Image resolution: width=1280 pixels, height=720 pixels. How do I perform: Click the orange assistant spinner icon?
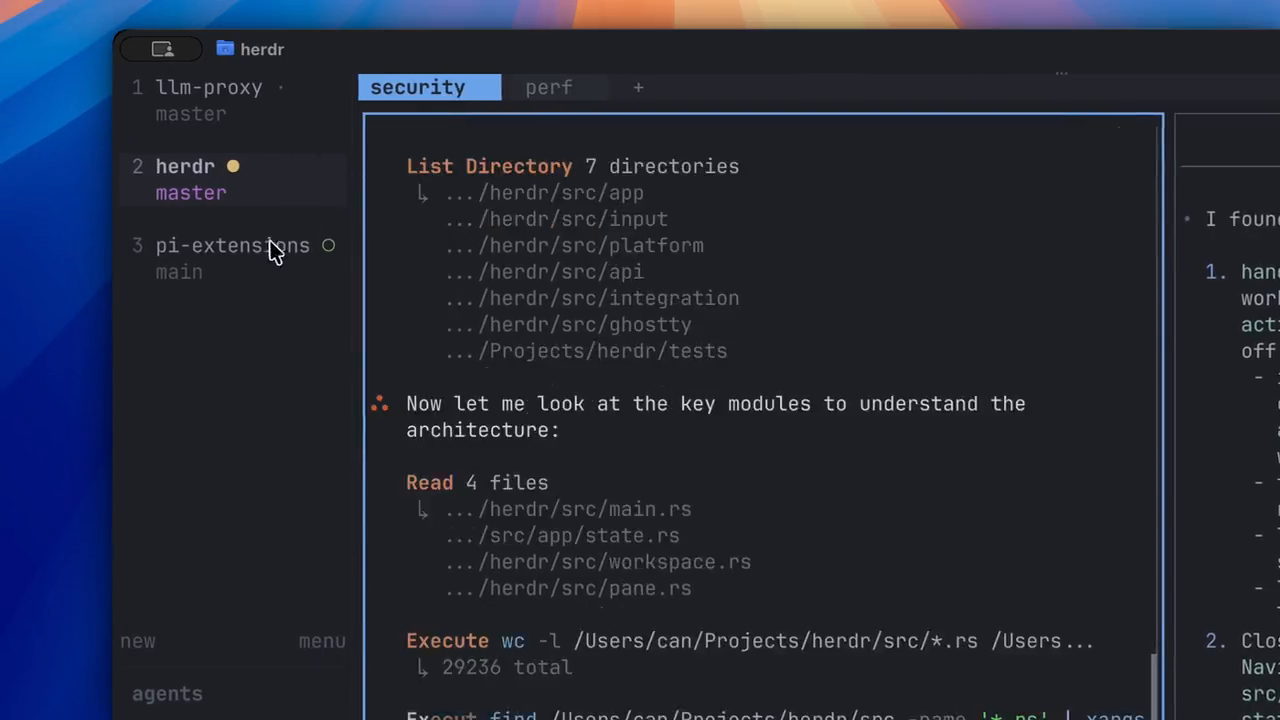[379, 404]
